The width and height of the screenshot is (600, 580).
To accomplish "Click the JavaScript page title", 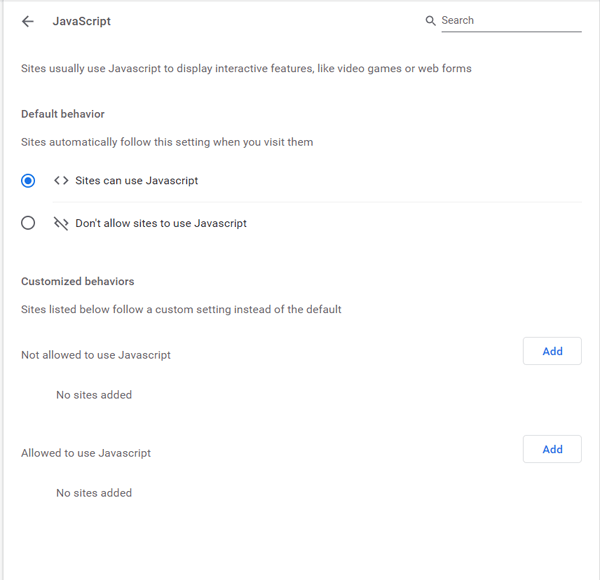I will click(x=82, y=21).
